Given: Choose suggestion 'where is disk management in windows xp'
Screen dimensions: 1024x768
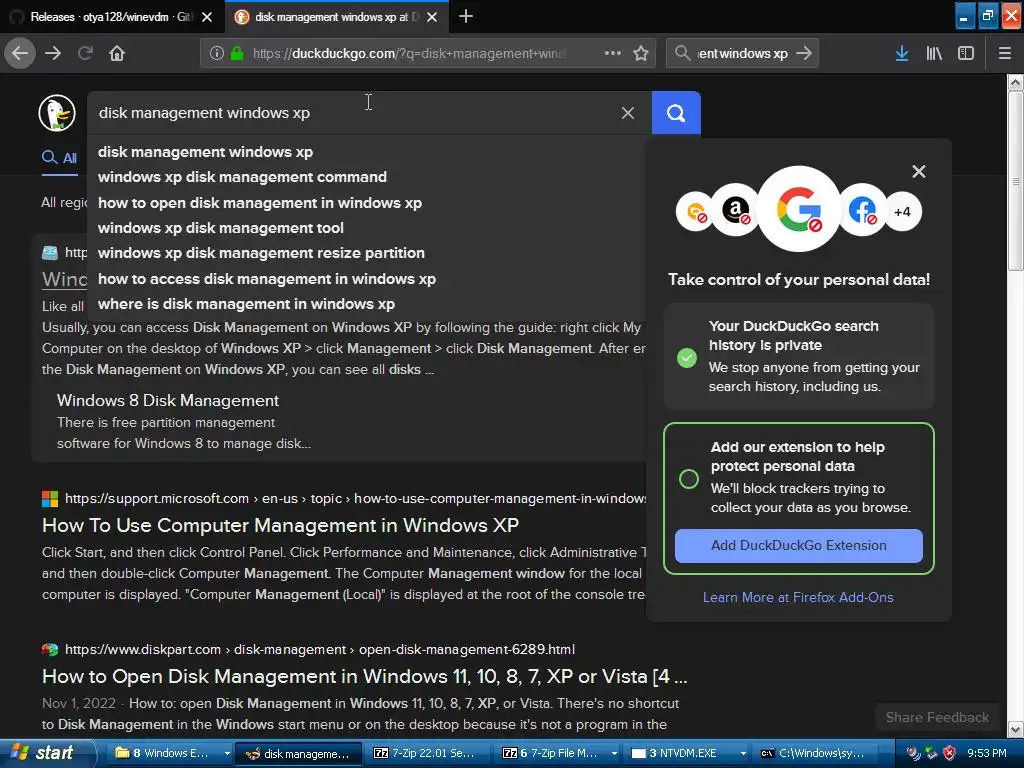Looking at the screenshot, I should click(246, 304).
